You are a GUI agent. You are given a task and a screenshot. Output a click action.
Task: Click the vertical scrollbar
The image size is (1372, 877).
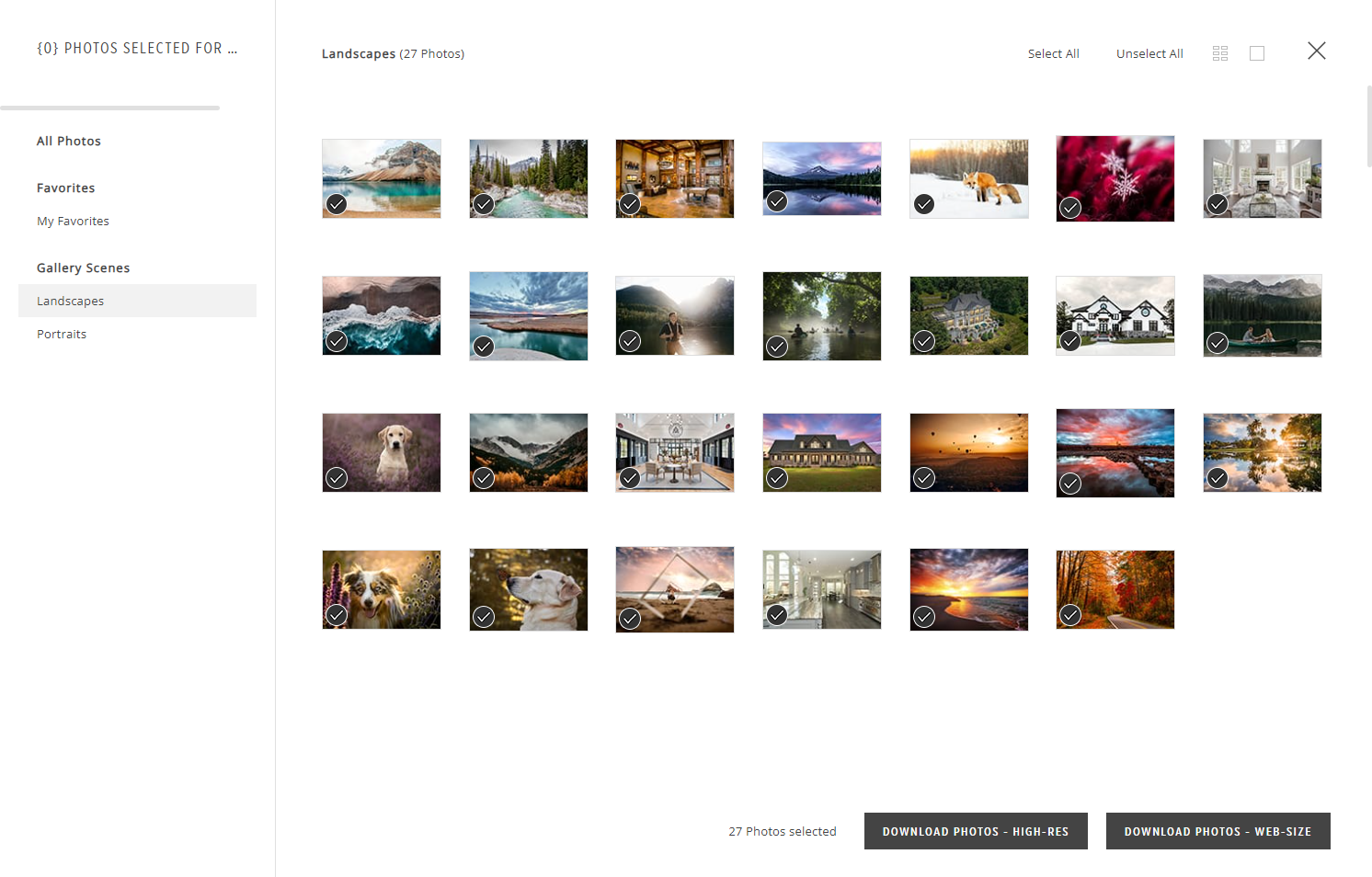click(x=1369, y=126)
